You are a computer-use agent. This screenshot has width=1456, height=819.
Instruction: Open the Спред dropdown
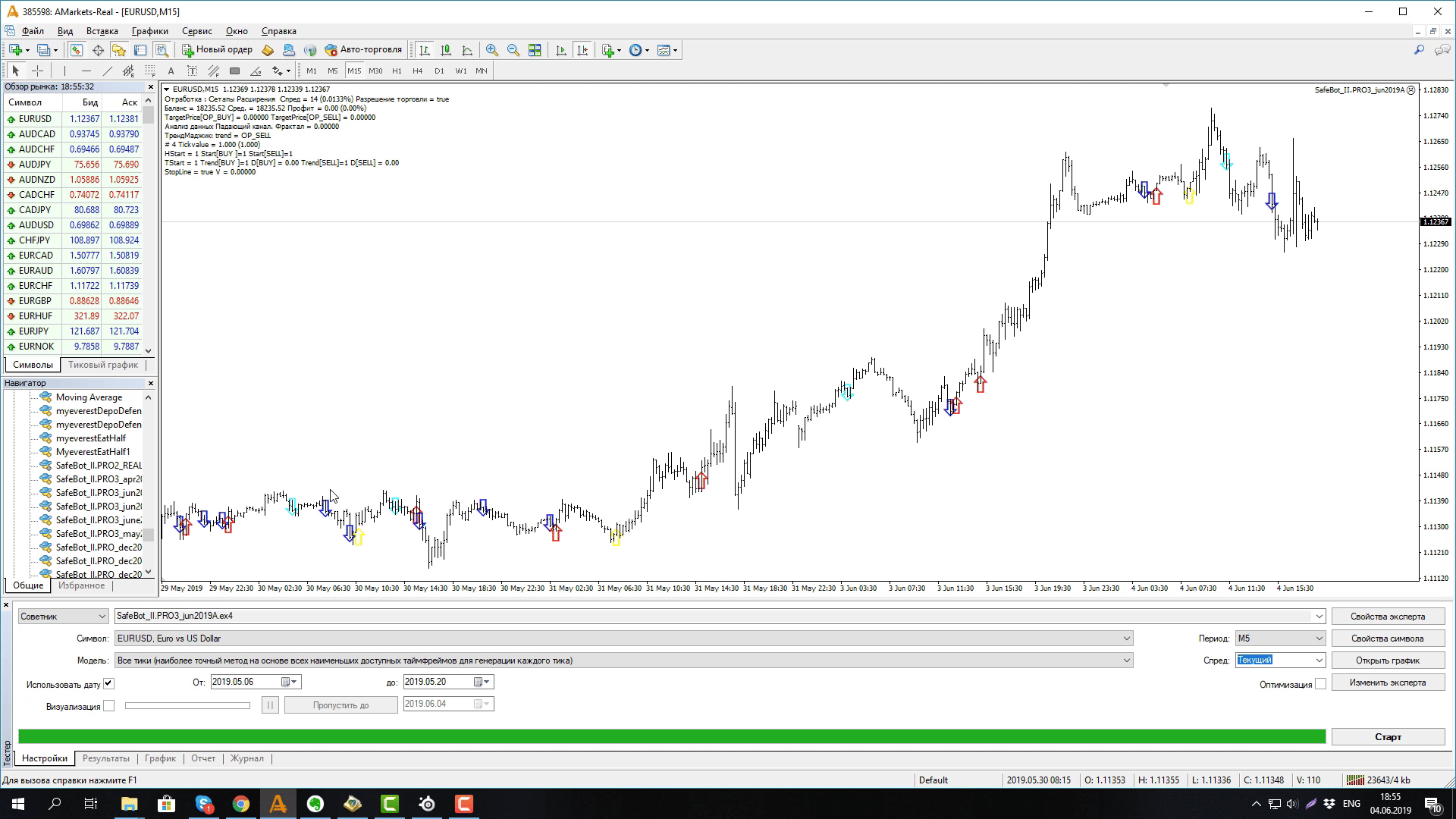[x=1280, y=661]
